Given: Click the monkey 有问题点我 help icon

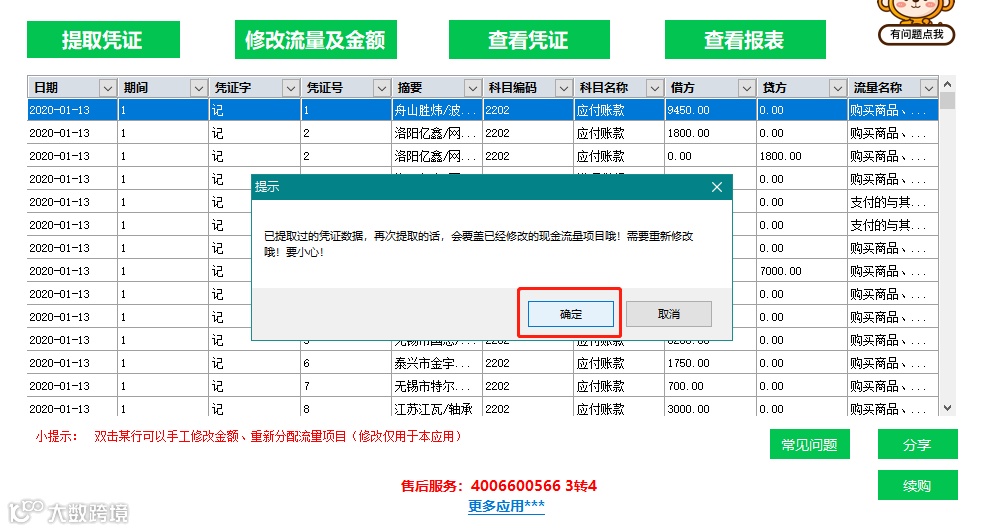Looking at the screenshot, I should click(917, 22).
